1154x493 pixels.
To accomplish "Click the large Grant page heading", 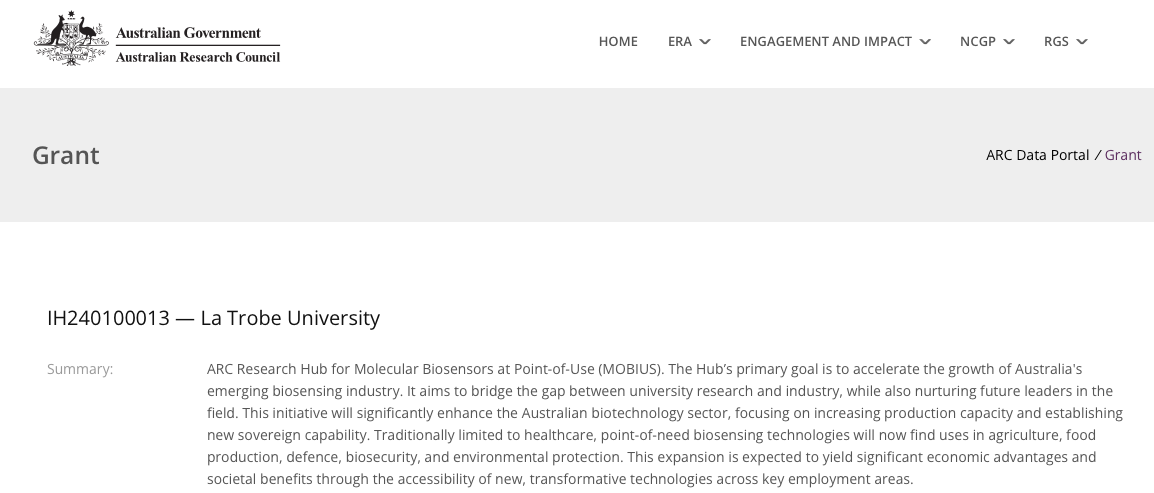I will [x=66, y=155].
